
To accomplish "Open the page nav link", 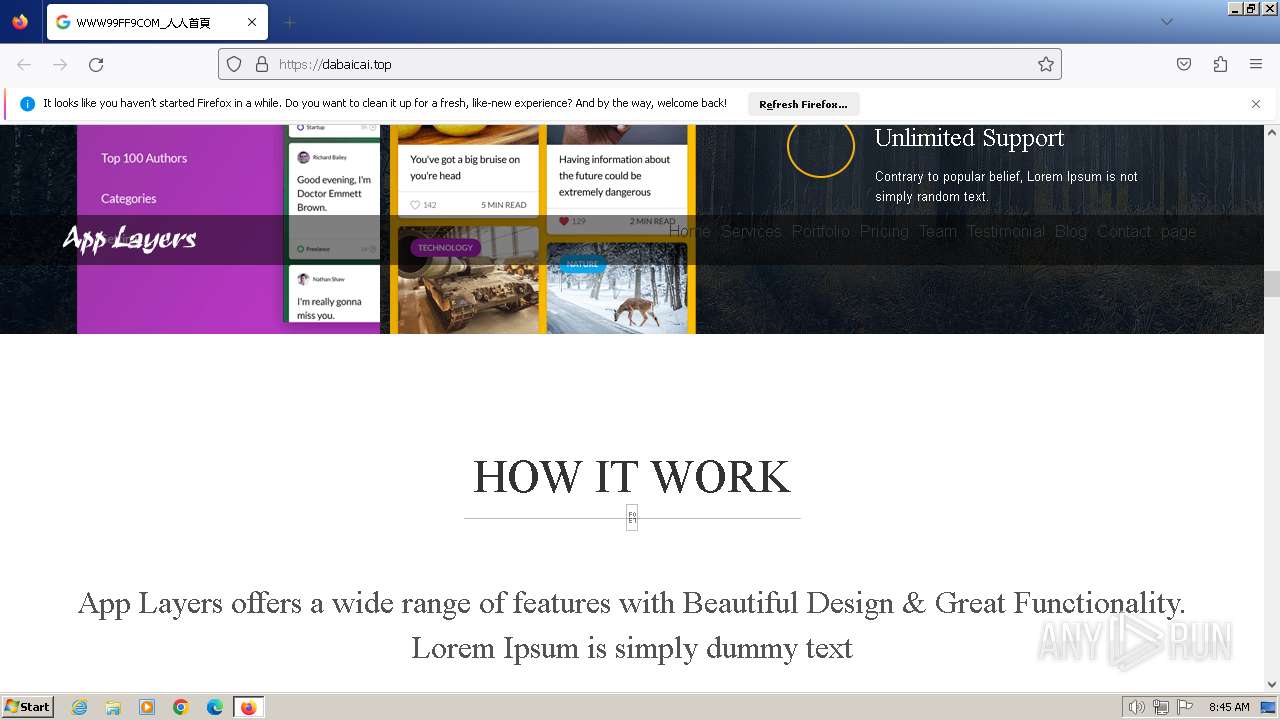I will click(1178, 231).
